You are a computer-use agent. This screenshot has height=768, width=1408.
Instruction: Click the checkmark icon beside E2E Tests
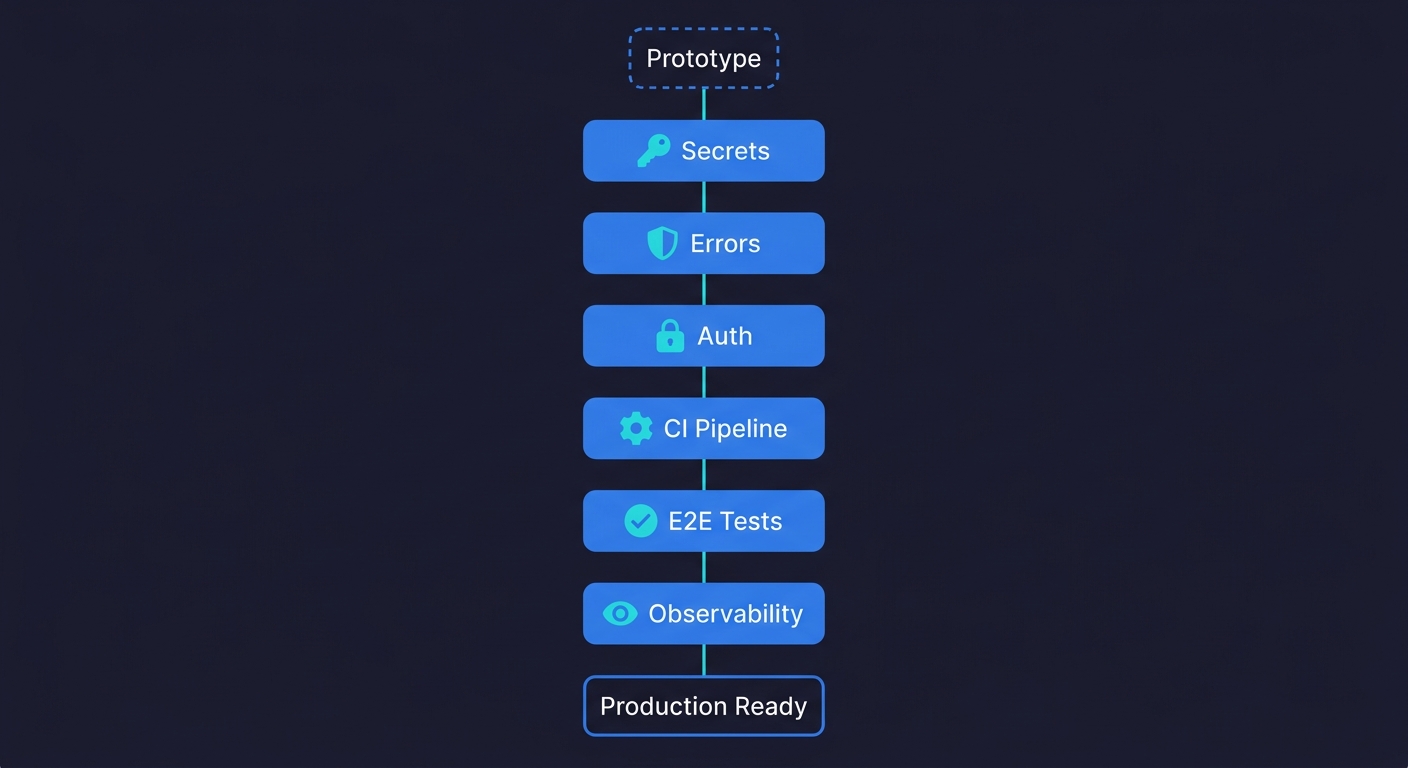coord(640,521)
